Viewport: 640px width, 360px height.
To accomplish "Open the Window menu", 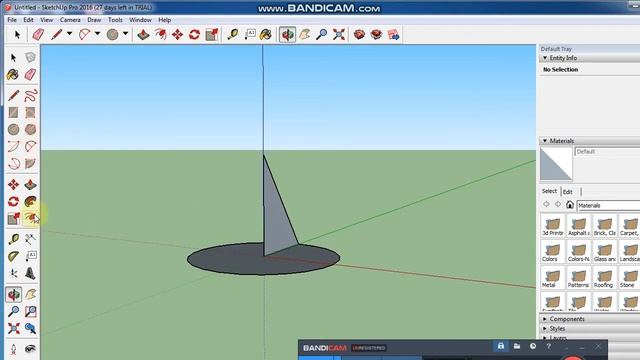I will (x=140, y=20).
